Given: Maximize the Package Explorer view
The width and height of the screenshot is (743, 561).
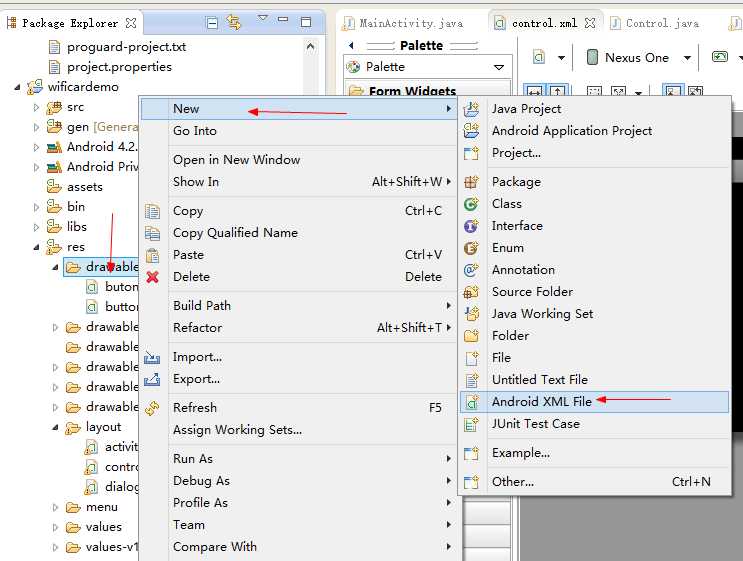Looking at the screenshot, I should [306, 22].
